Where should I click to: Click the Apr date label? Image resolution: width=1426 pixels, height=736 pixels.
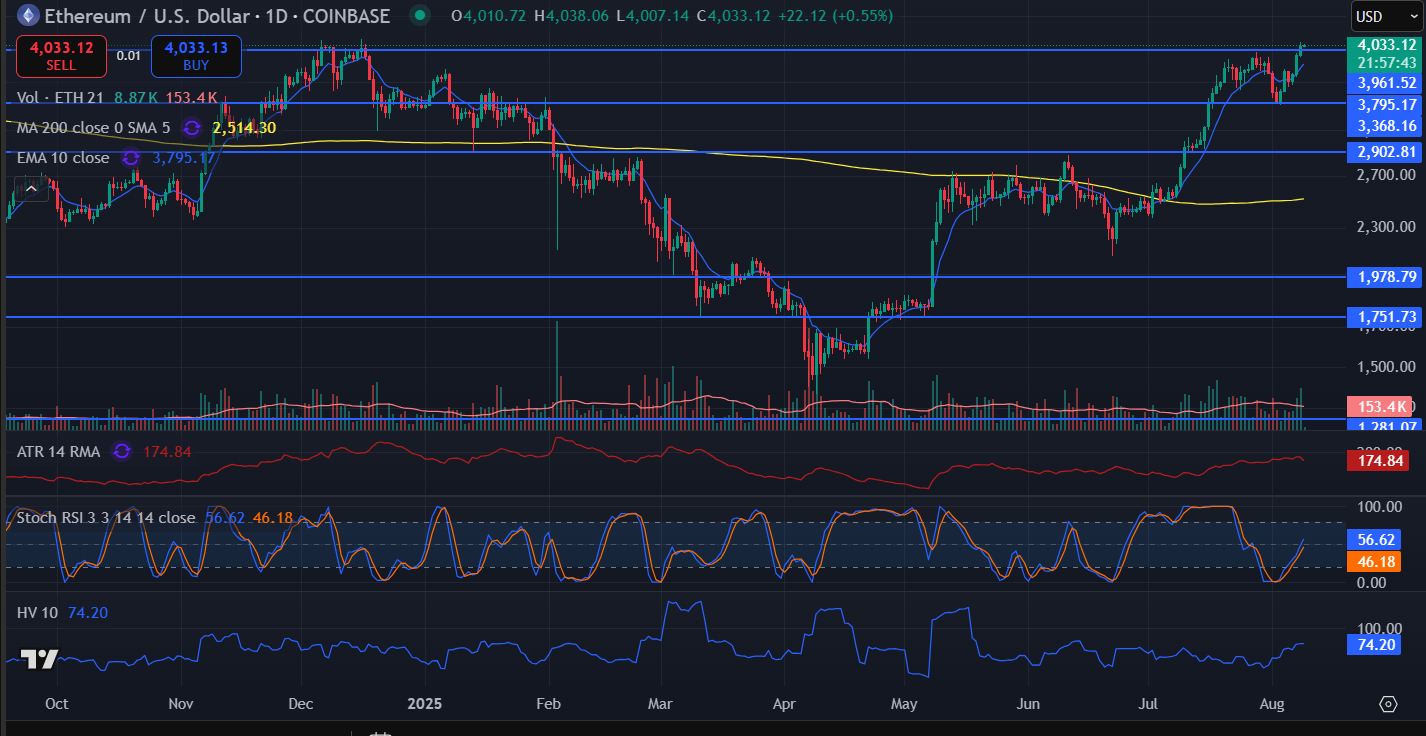pos(784,704)
